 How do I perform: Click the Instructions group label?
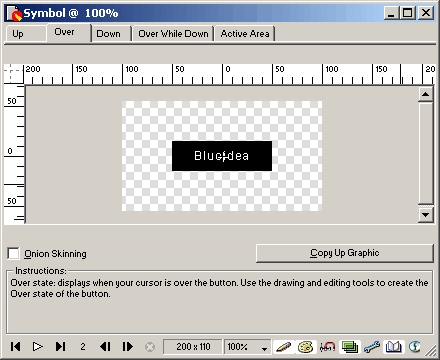pyautogui.click(x=41, y=271)
